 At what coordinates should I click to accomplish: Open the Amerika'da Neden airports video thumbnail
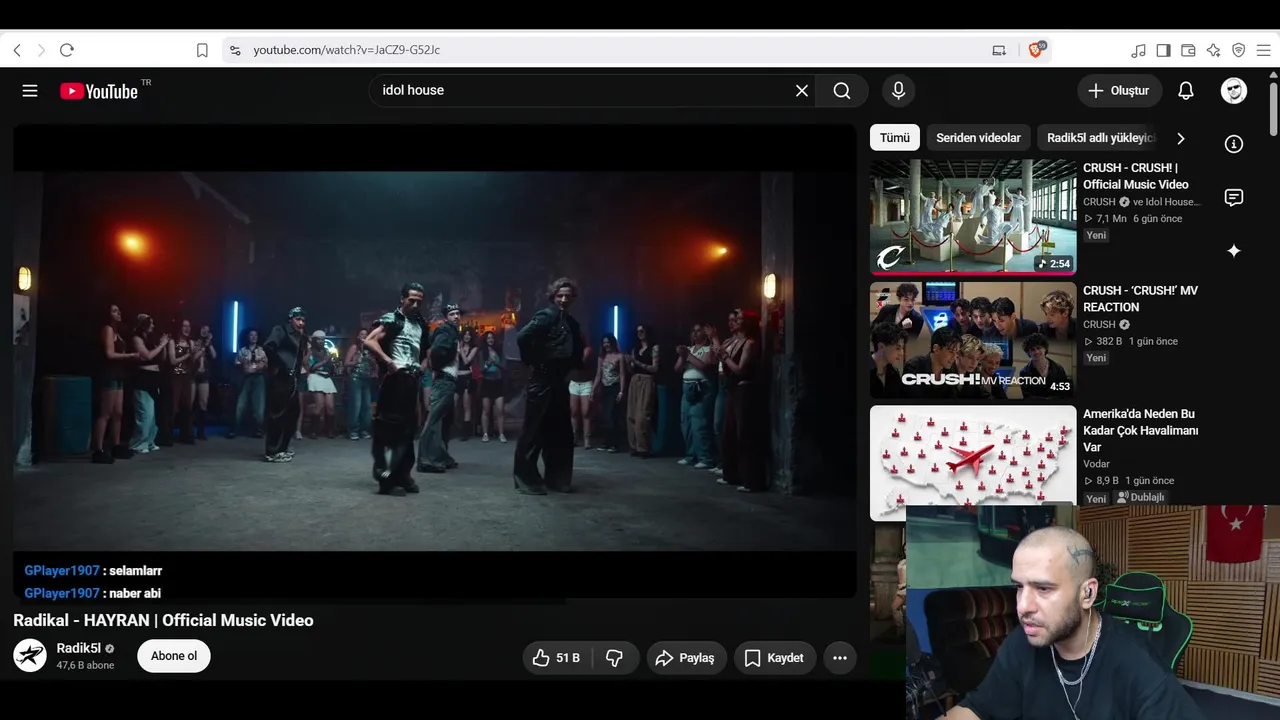(973, 463)
